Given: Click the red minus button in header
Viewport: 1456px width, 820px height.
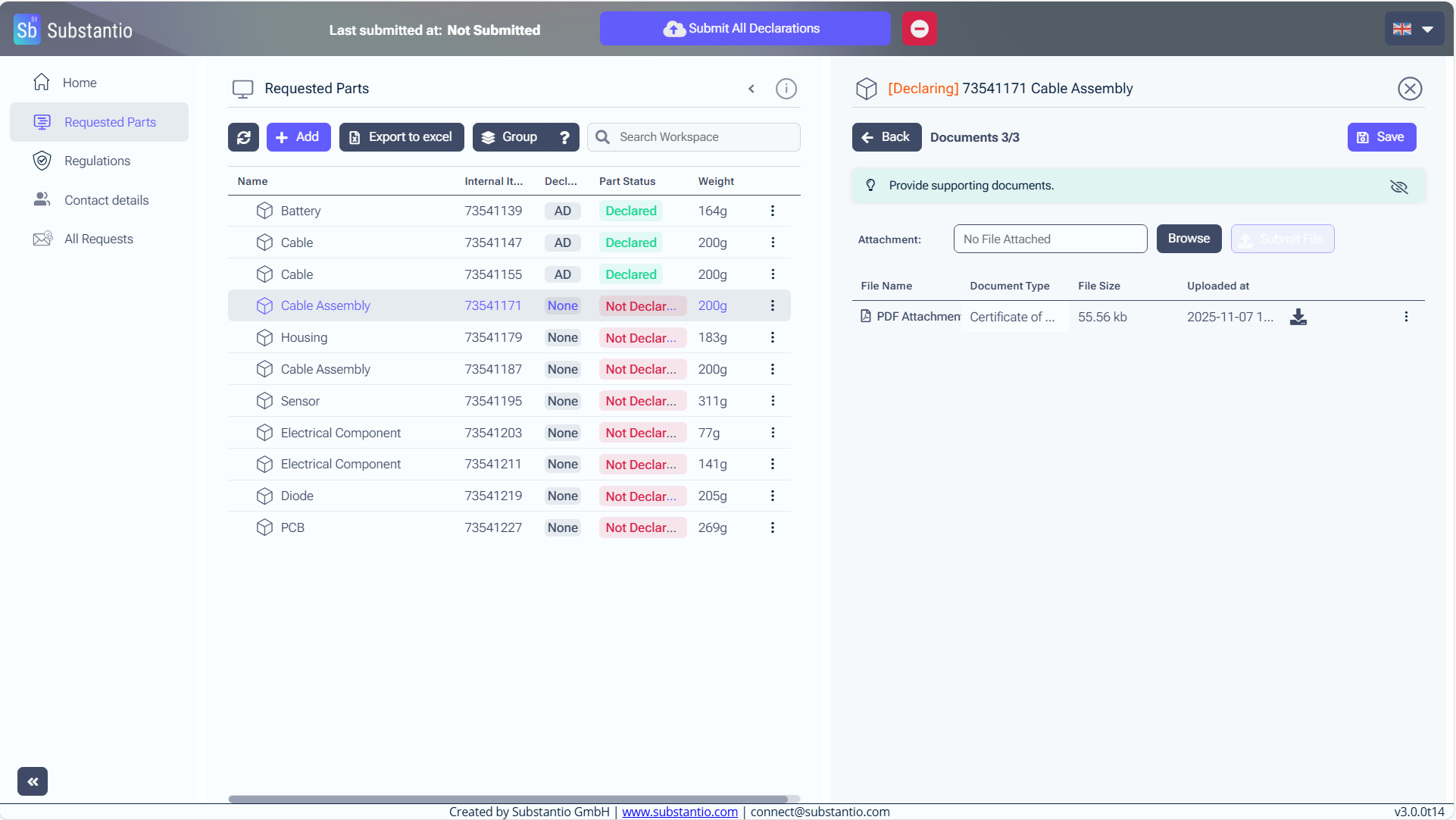Looking at the screenshot, I should click(919, 29).
